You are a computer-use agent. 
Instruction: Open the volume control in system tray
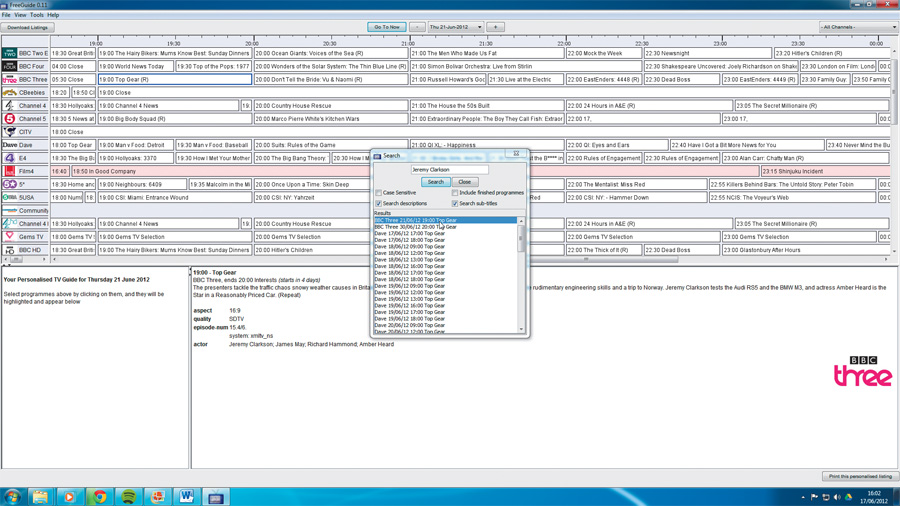pos(837,497)
